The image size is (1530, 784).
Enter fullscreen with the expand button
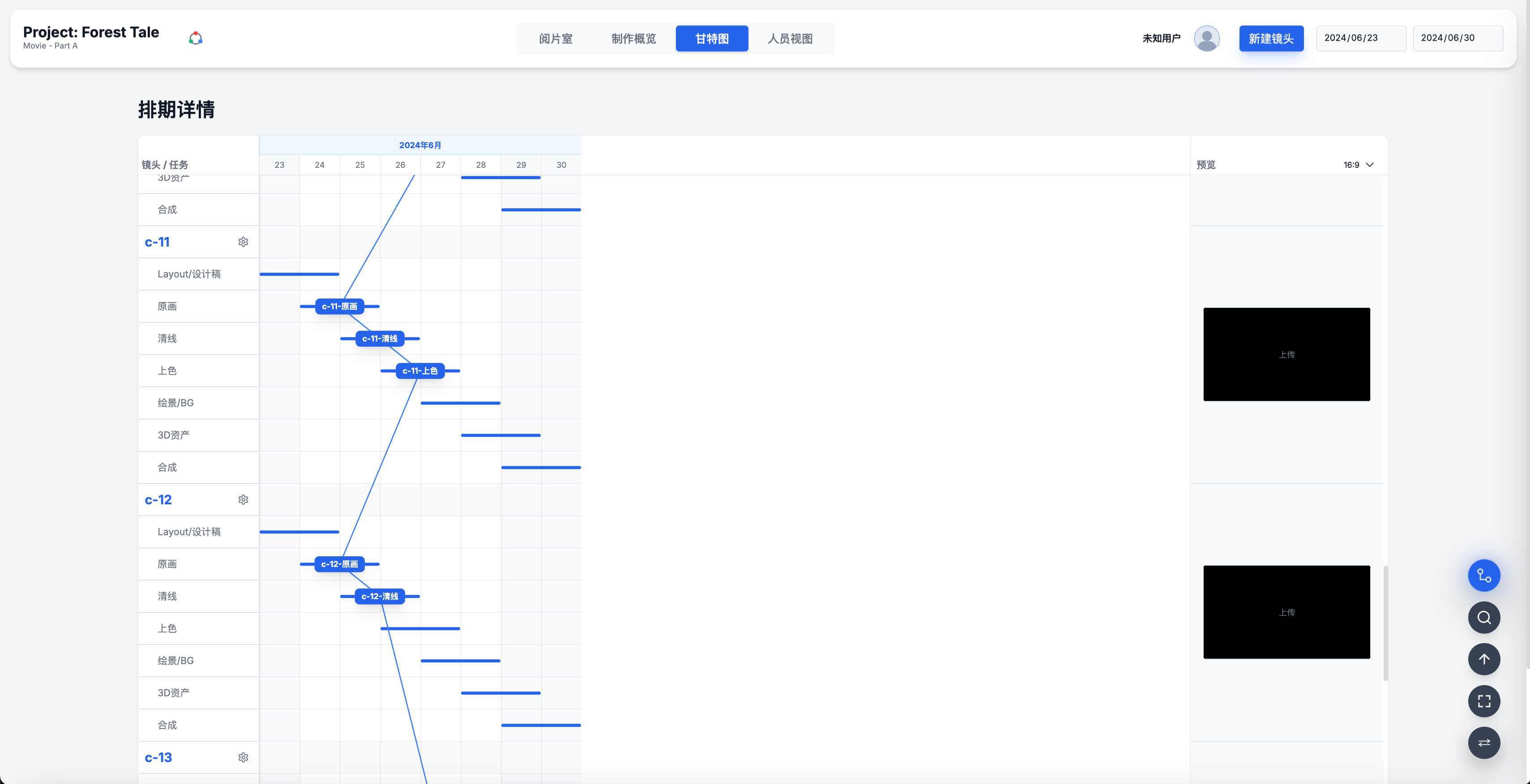(x=1484, y=701)
